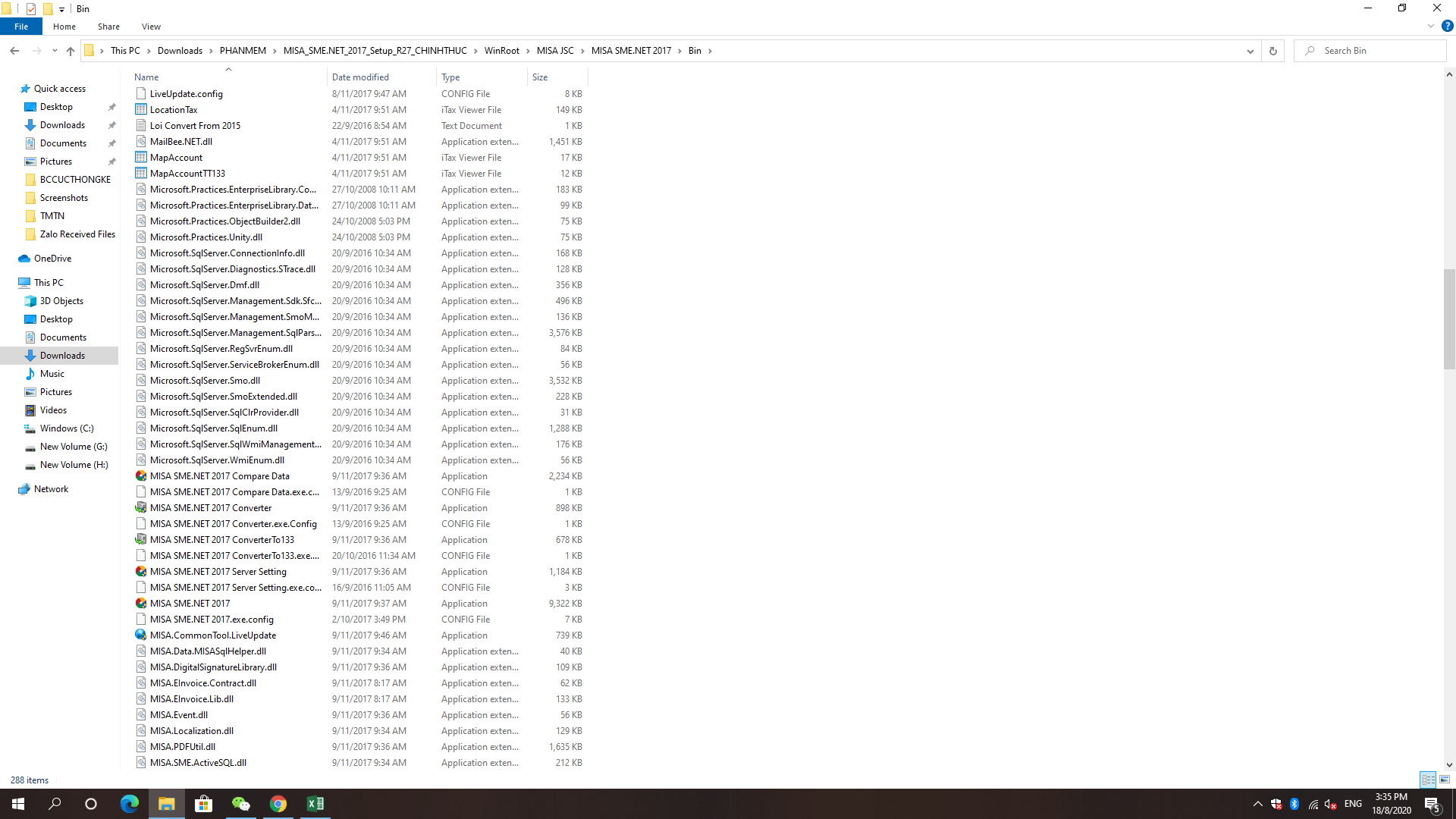The height and width of the screenshot is (819, 1456).
Task: Select MISA.PDFUtil.dll file
Action: point(183,747)
